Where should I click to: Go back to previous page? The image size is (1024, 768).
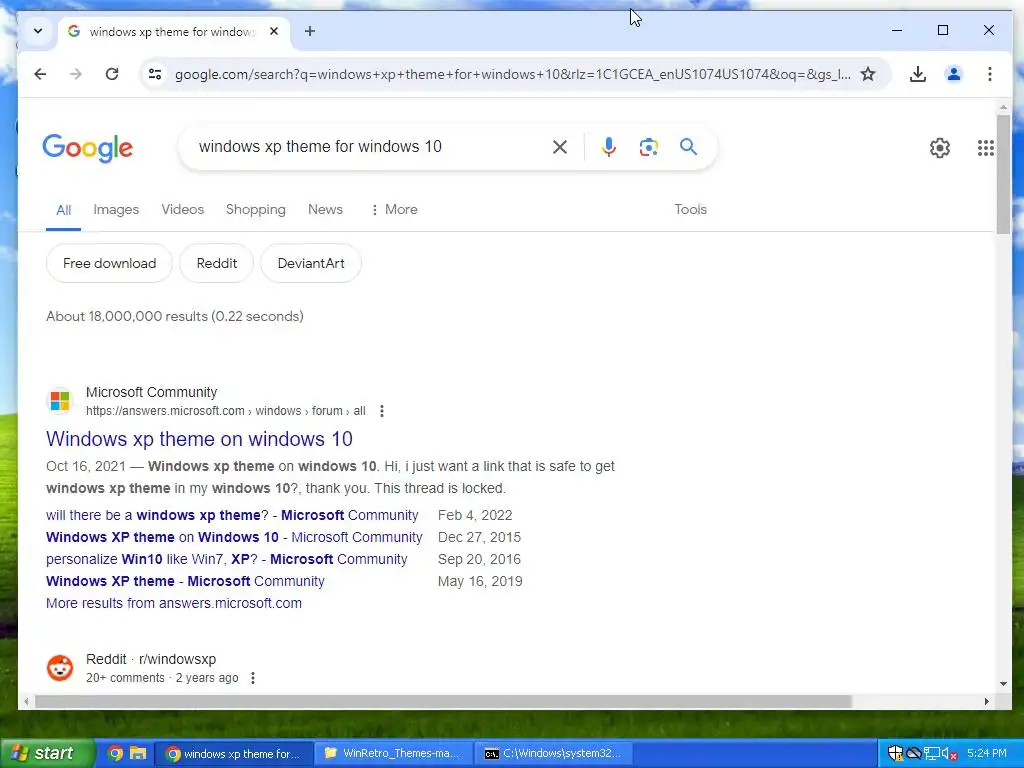[x=40, y=74]
